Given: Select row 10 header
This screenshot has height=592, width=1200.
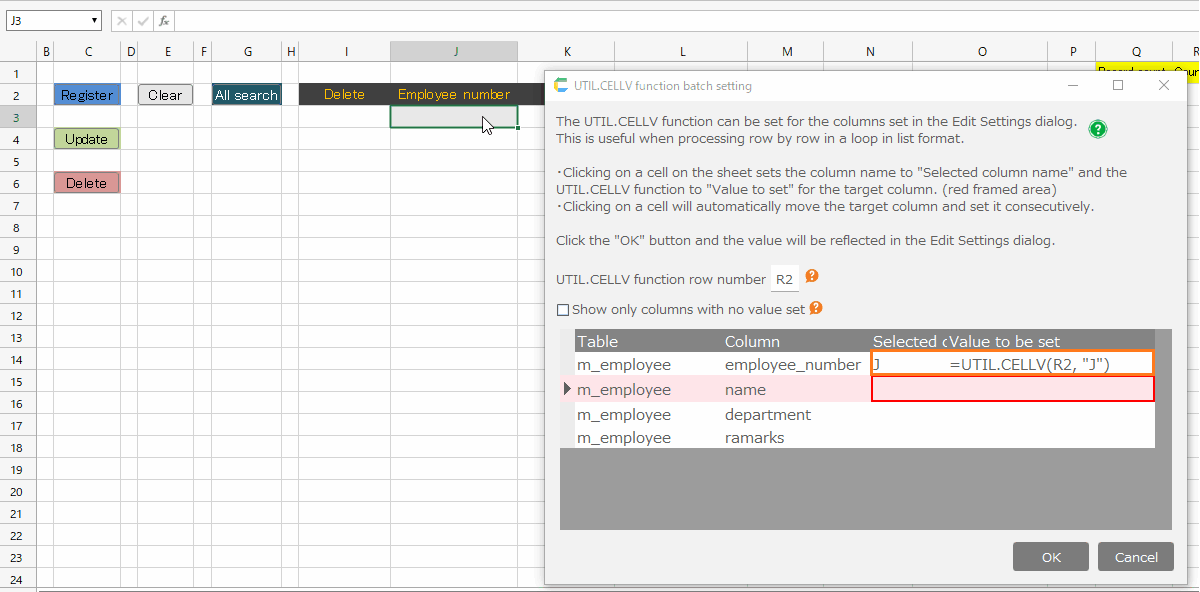Looking at the screenshot, I should (17, 271).
